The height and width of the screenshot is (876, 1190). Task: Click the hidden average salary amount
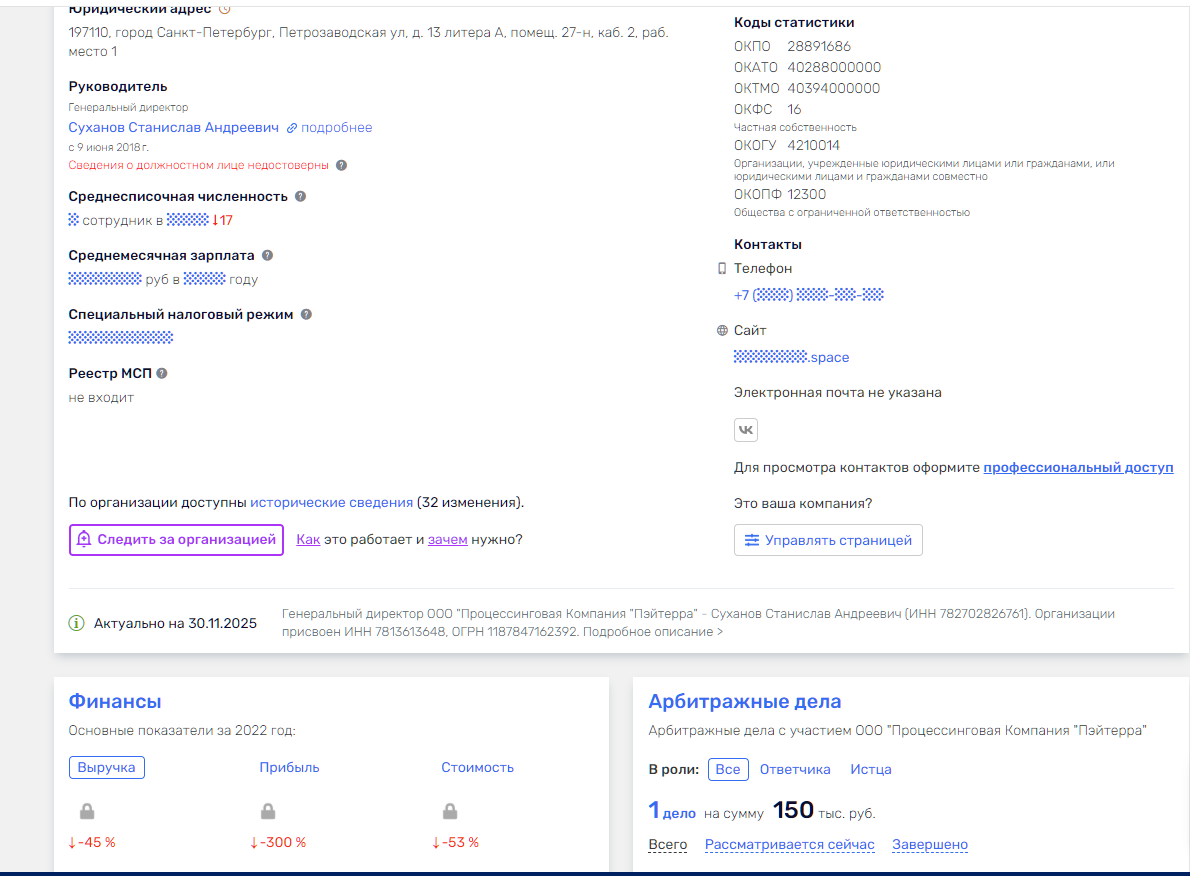pyautogui.click(x=105, y=279)
